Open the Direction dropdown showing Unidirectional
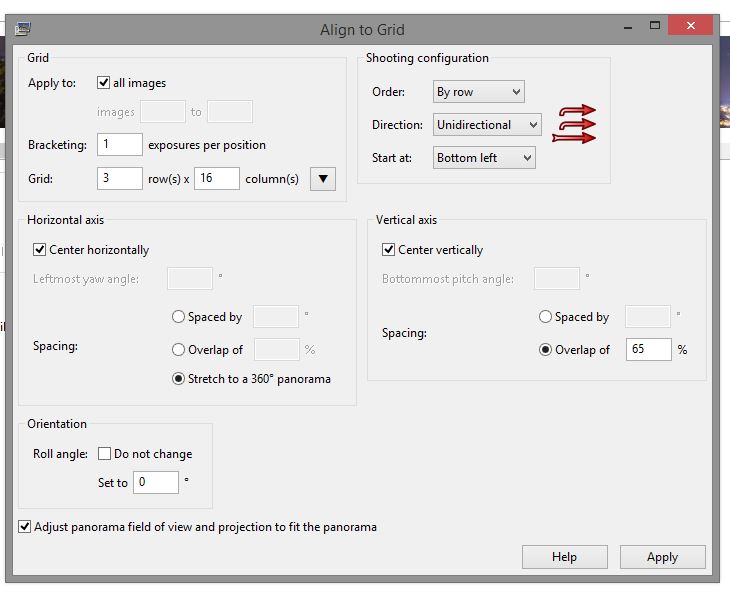This screenshot has width=730, height=595. [x=487, y=125]
